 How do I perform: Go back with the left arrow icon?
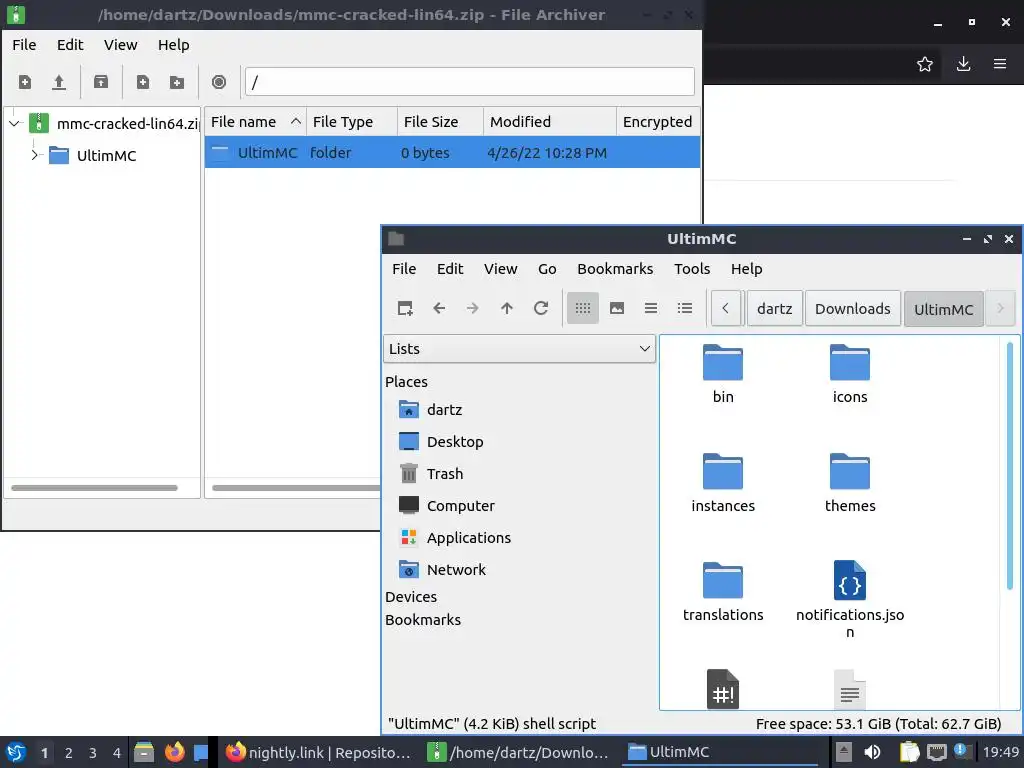click(x=440, y=308)
